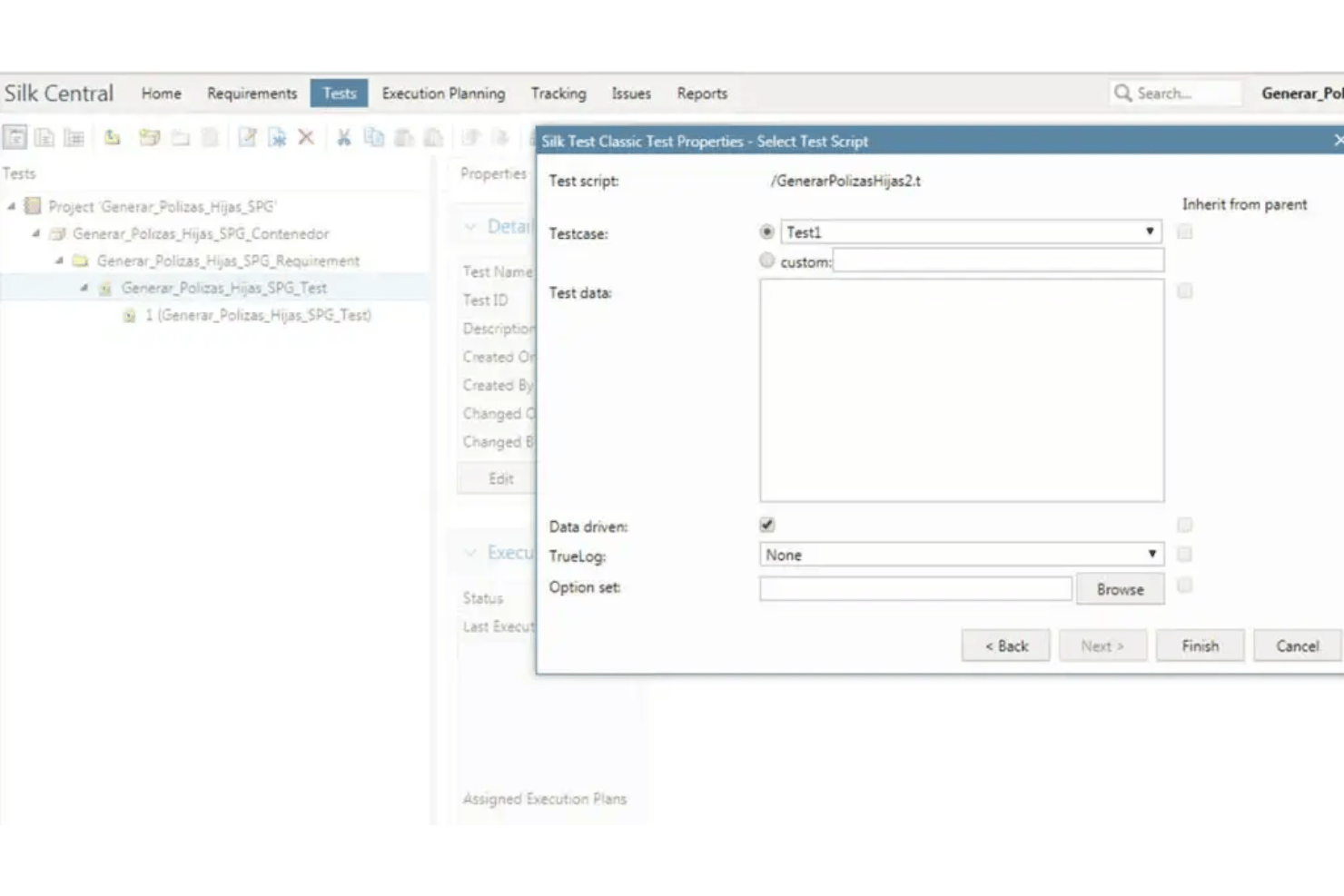Check Inherit from parent for Option set
This screenshot has width=1344, height=896.
coord(1184,586)
